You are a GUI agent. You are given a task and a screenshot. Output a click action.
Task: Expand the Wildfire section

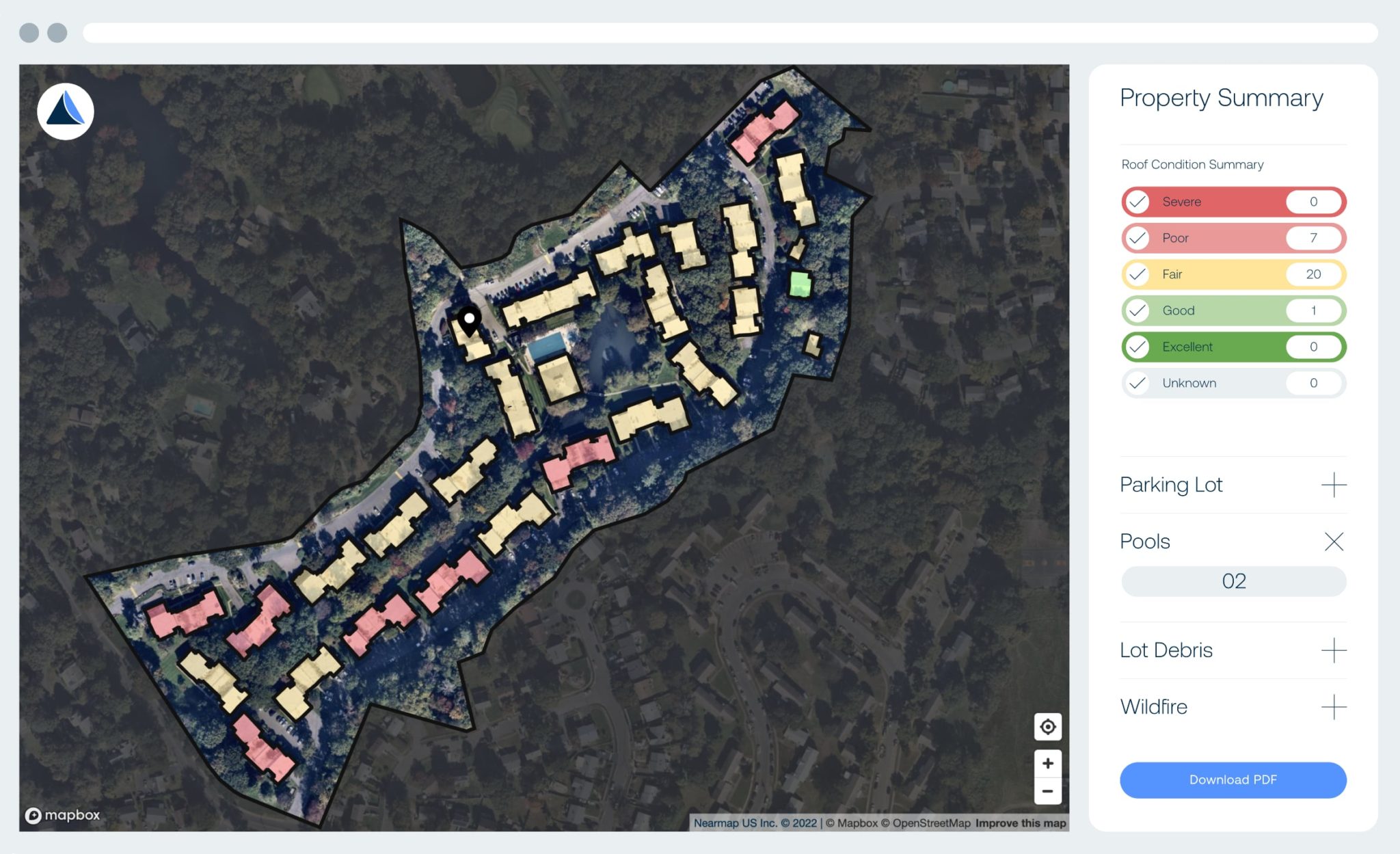click(1333, 707)
